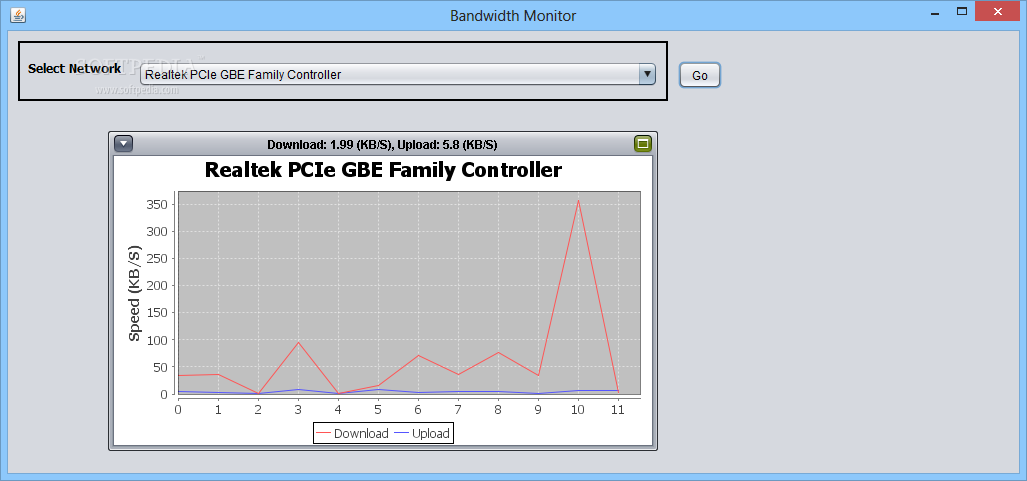
Task: Click the Select Network label
Action: click(75, 68)
